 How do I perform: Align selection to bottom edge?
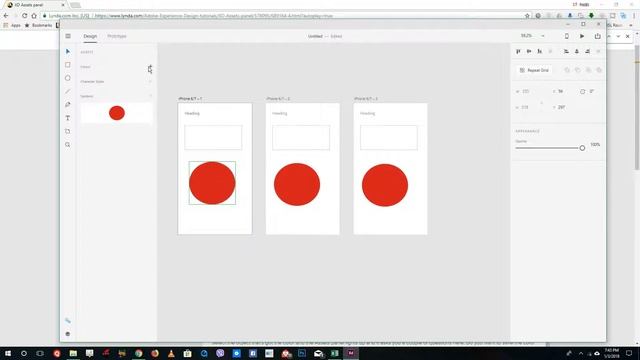(540, 51)
